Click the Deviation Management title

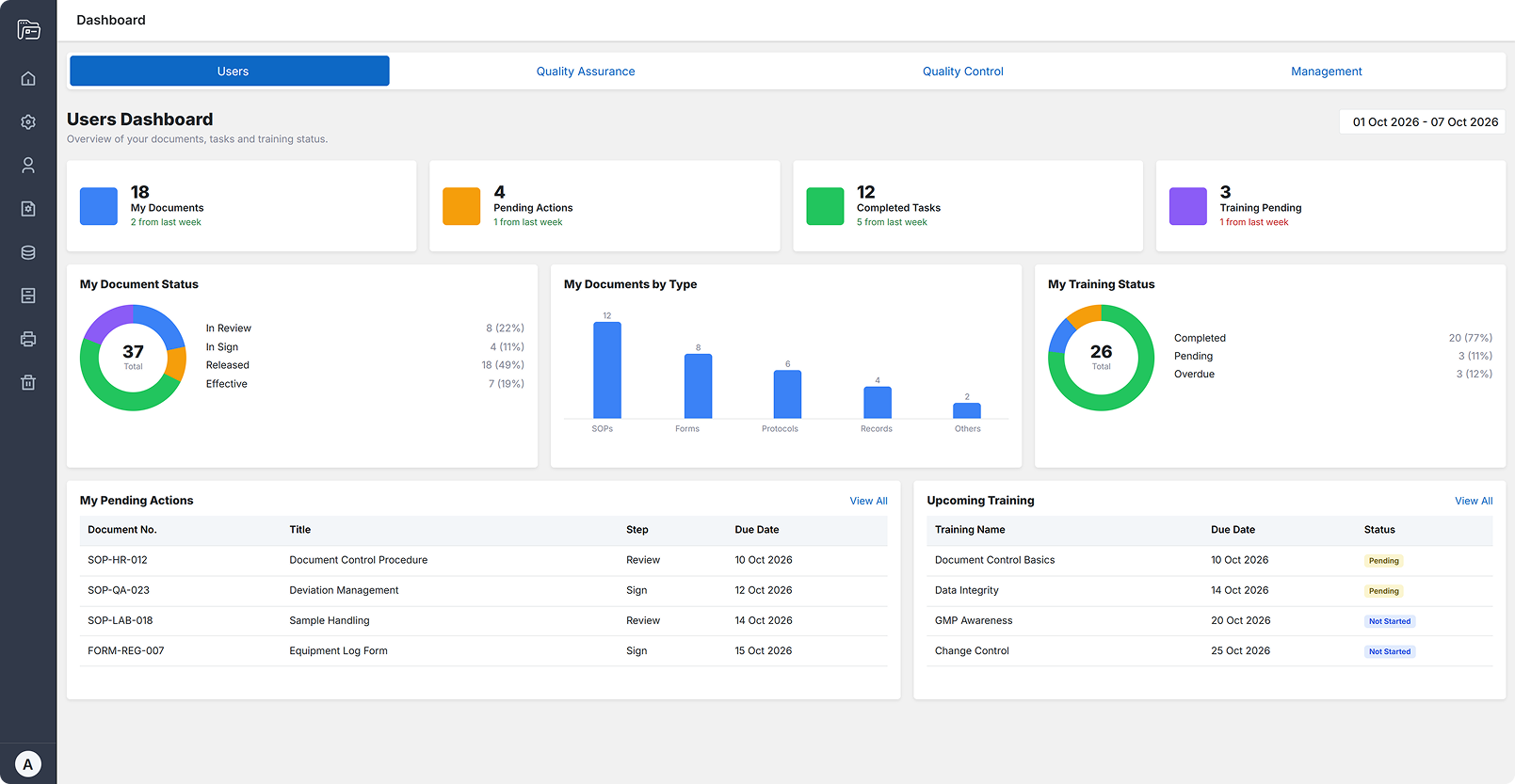tap(344, 590)
